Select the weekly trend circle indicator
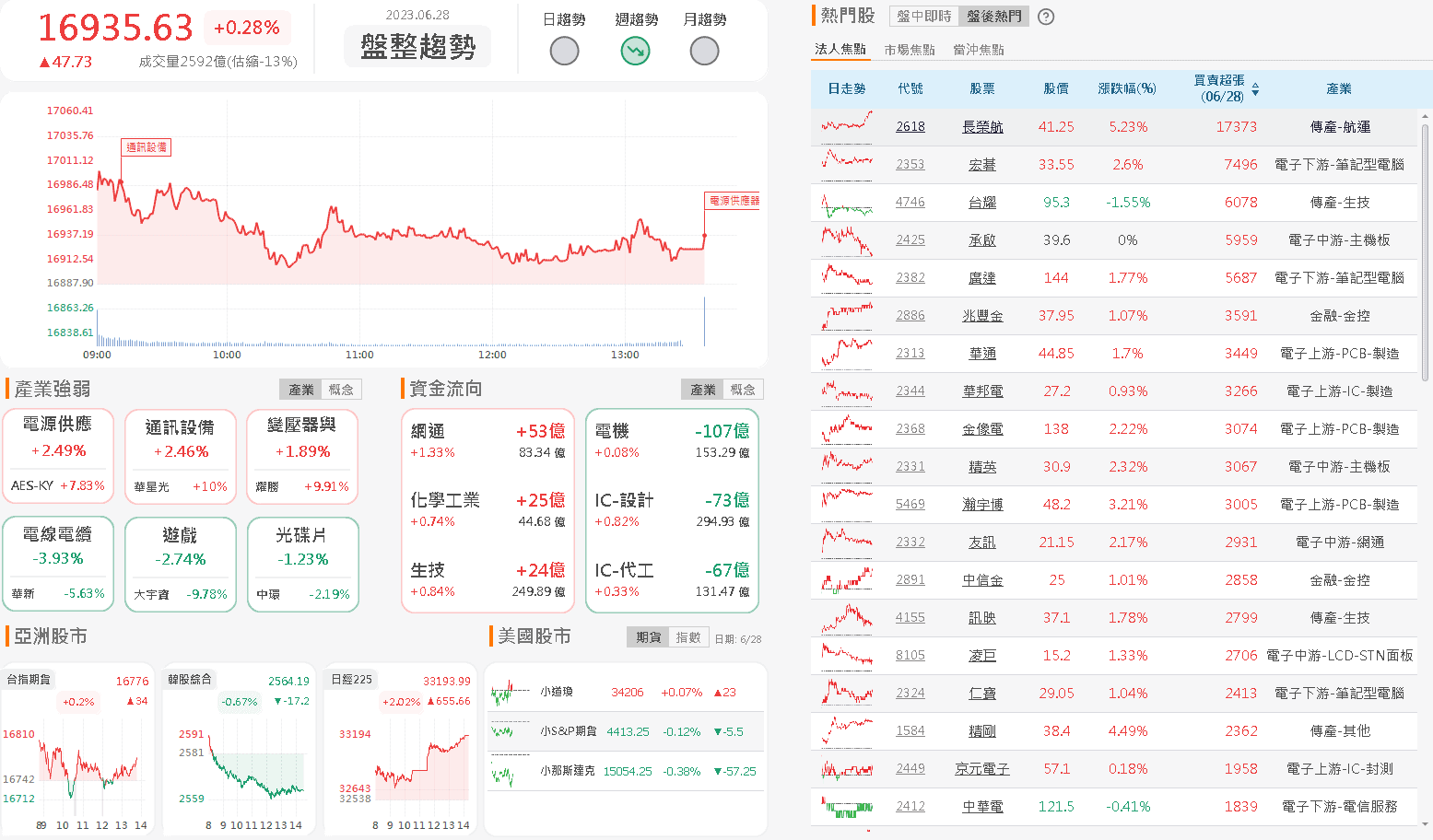 click(635, 52)
